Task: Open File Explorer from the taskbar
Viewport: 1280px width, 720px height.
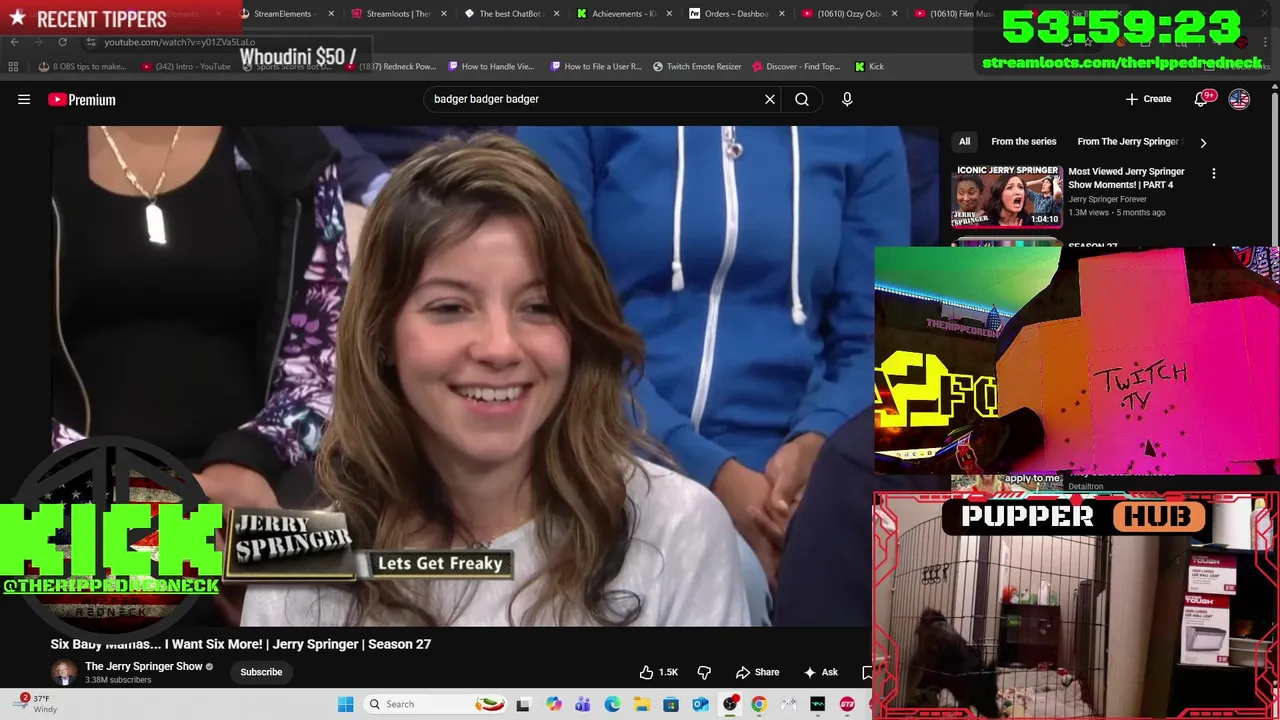Action: click(x=642, y=704)
